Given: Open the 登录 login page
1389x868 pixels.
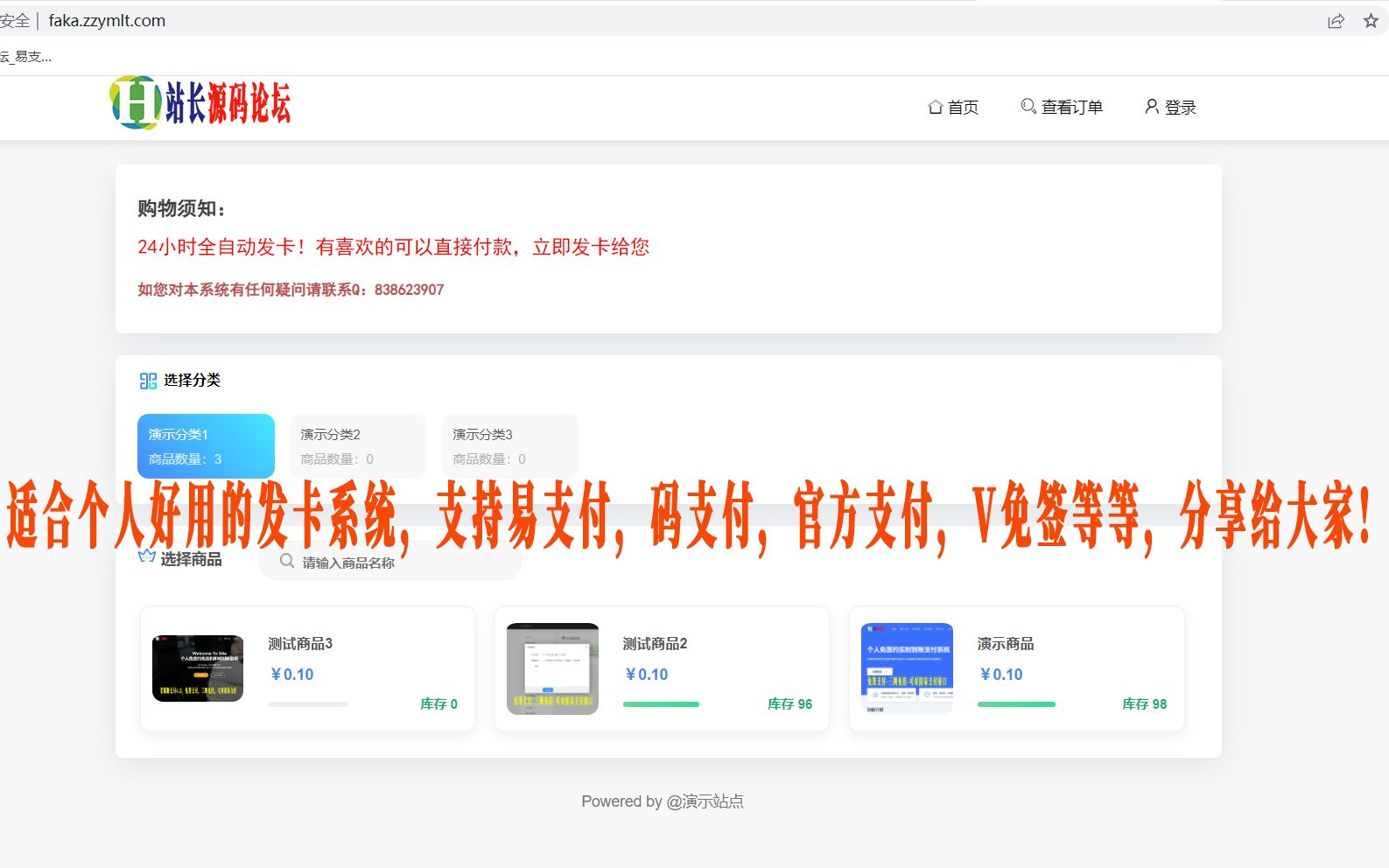Looking at the screenshot, I should [x=1180, y=107].
